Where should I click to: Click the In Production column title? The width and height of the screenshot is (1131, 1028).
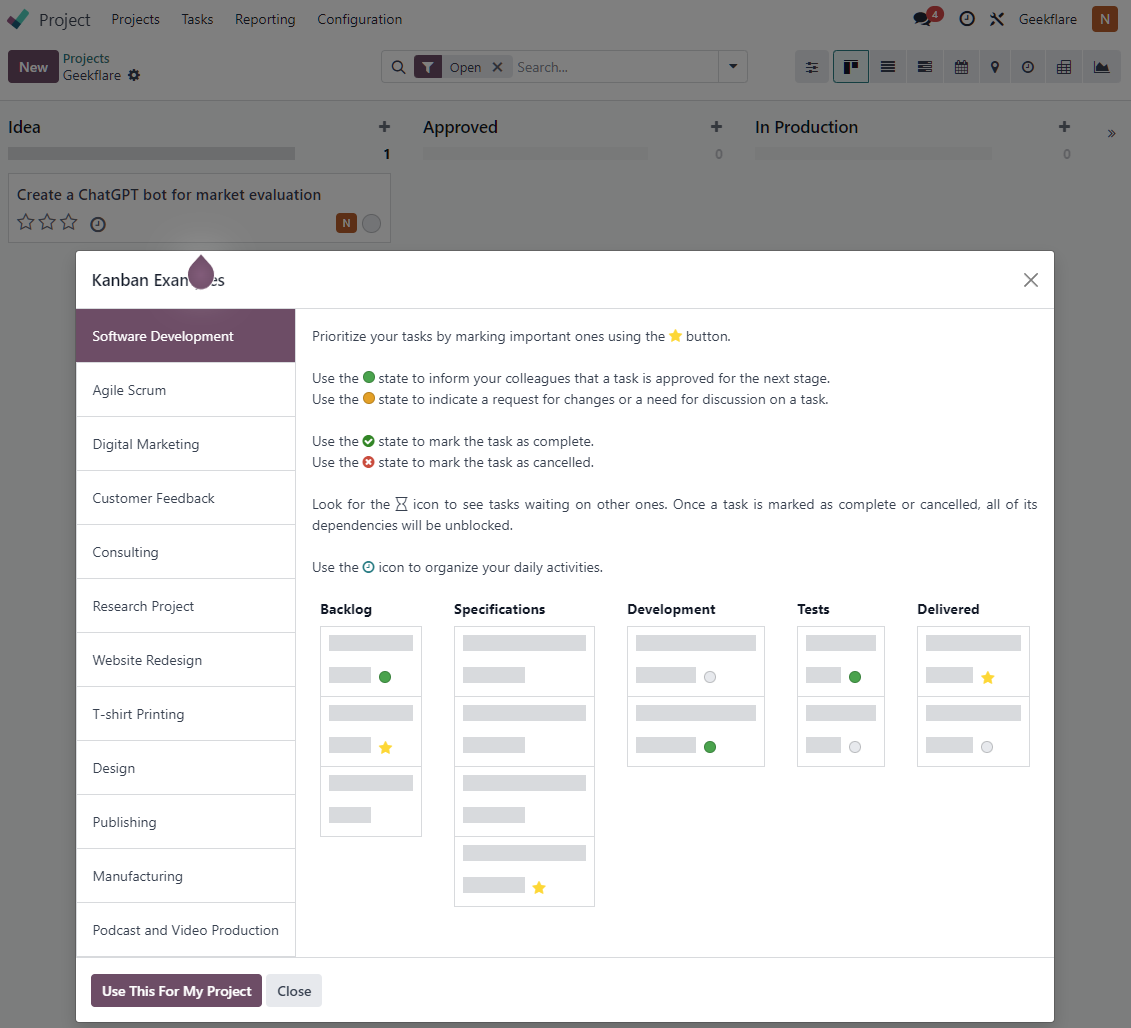pyautogui.click(x=806, y=127)
